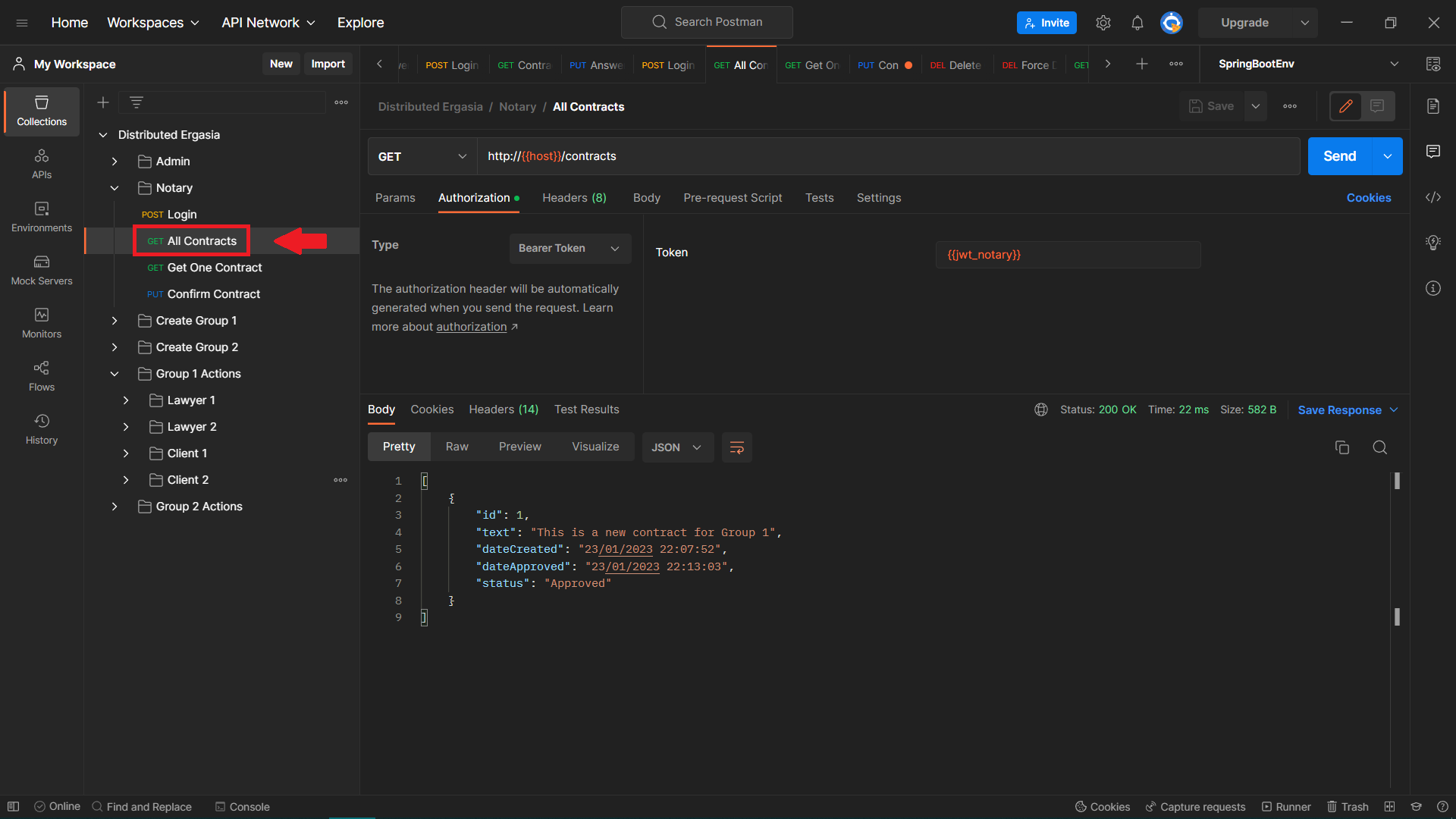Toggle line wrap in response viewer

click(737, 447)
